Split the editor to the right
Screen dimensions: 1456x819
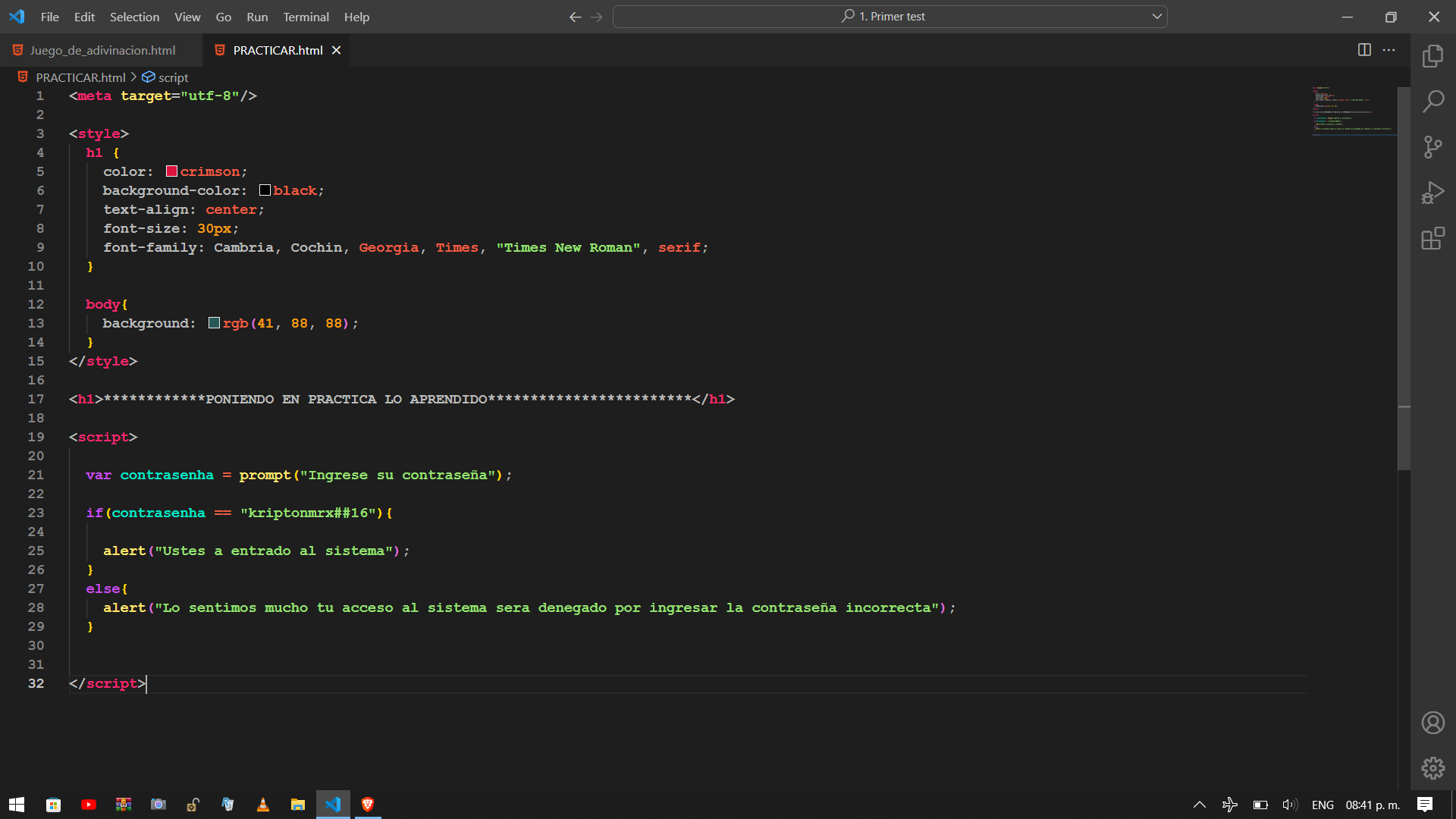(x=1364, y=50)
